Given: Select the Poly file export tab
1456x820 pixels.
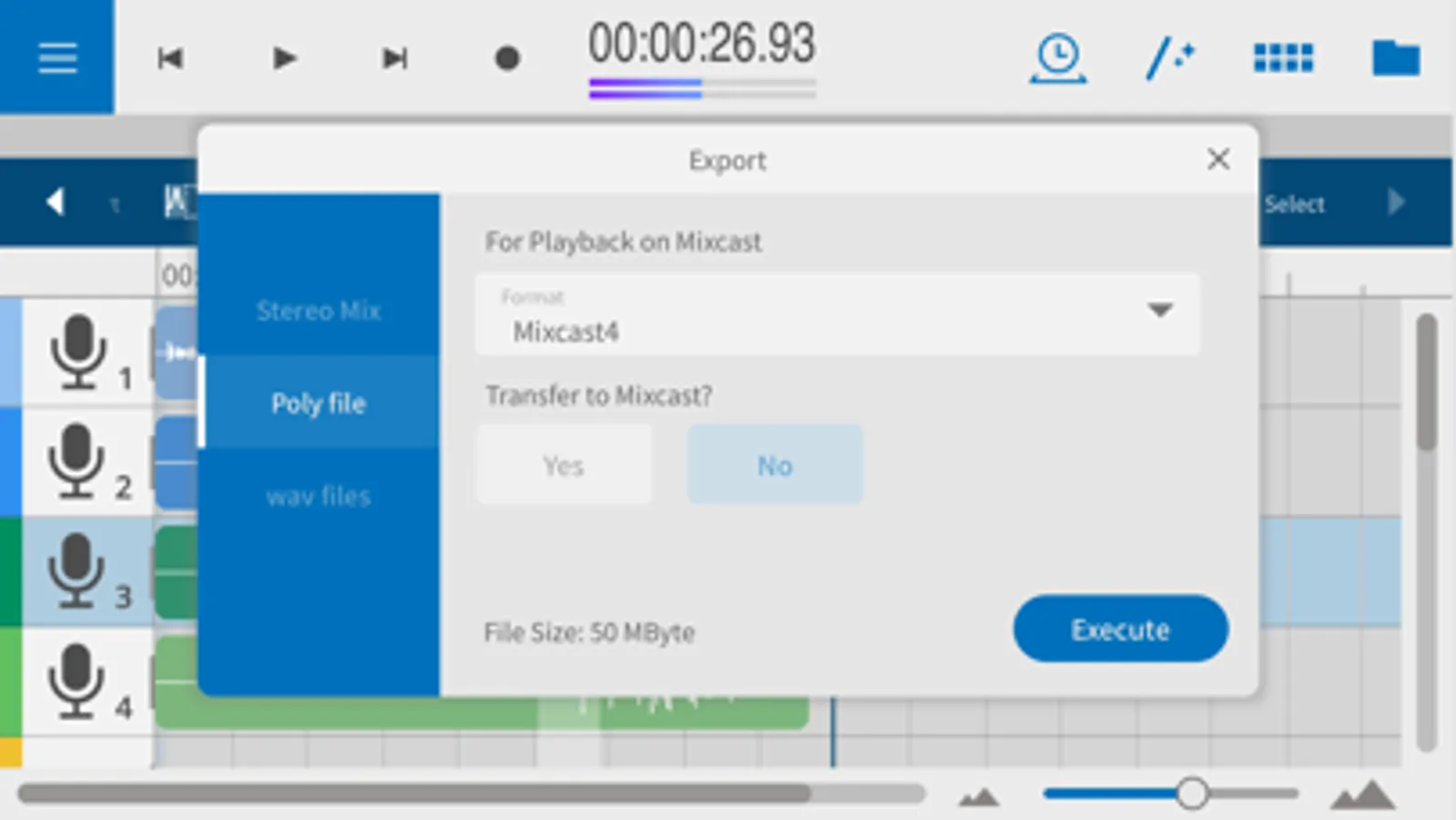Looking at the screenshot, I should 319,403.
